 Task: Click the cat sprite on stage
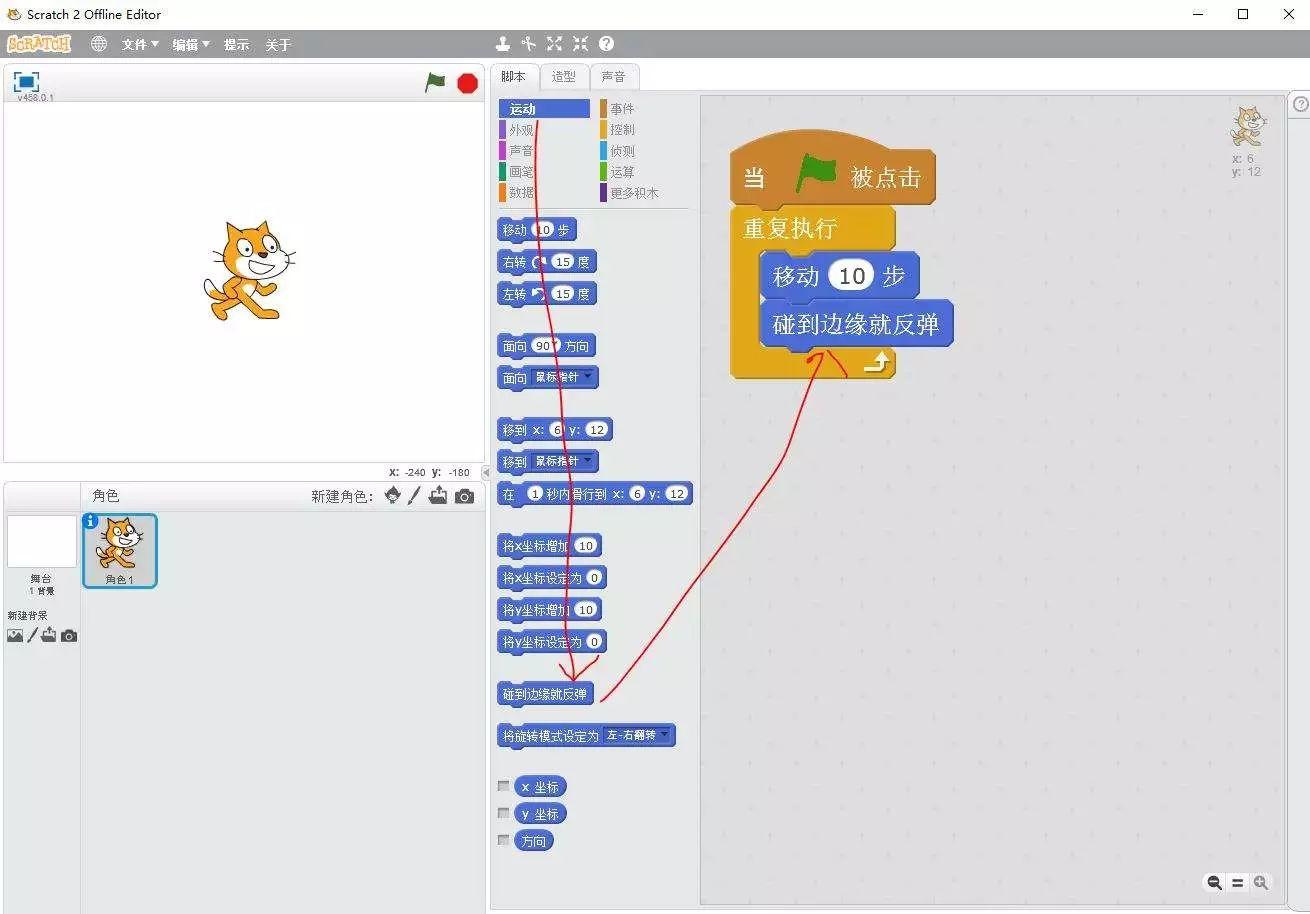249,271
